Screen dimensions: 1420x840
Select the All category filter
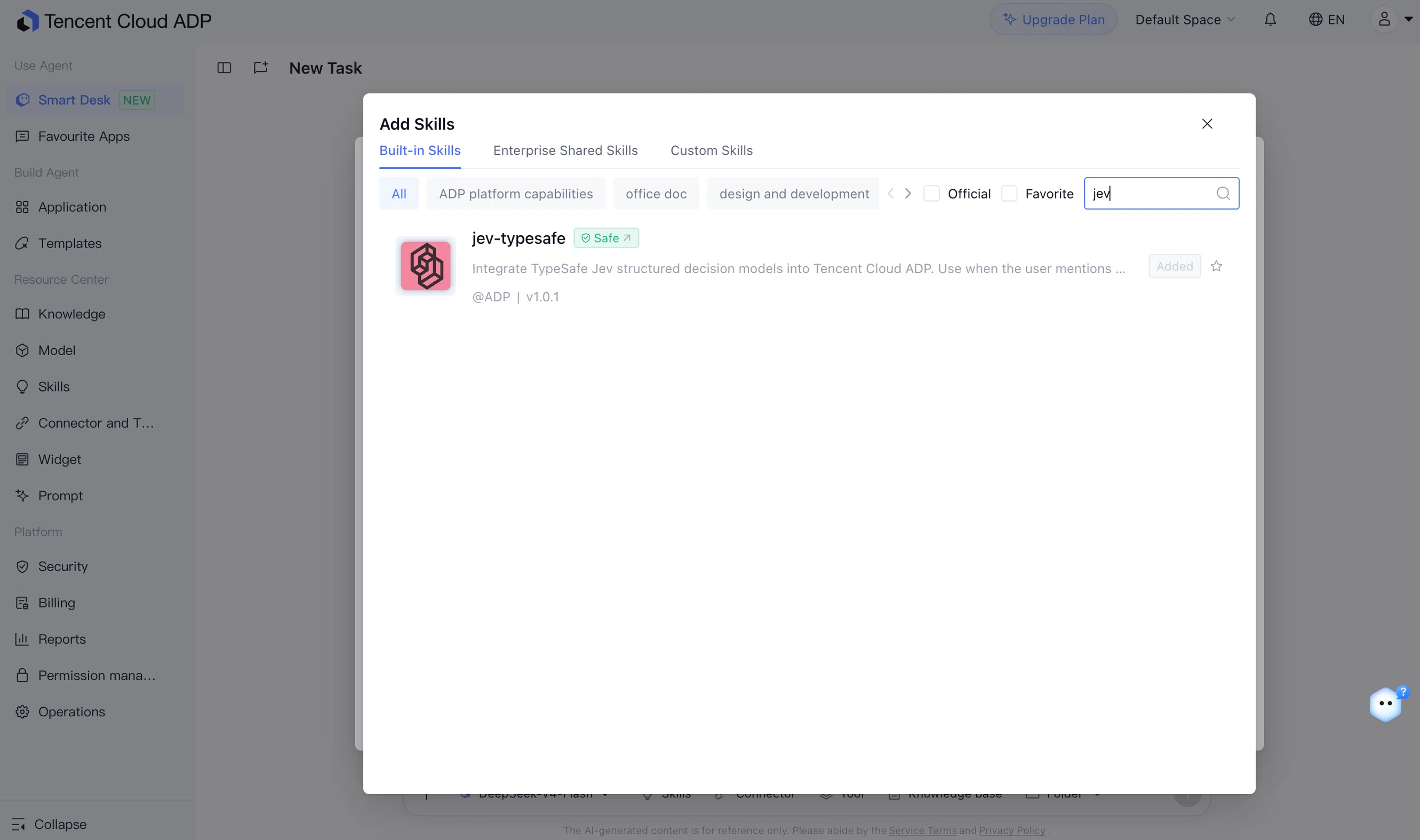click(399, 194)
